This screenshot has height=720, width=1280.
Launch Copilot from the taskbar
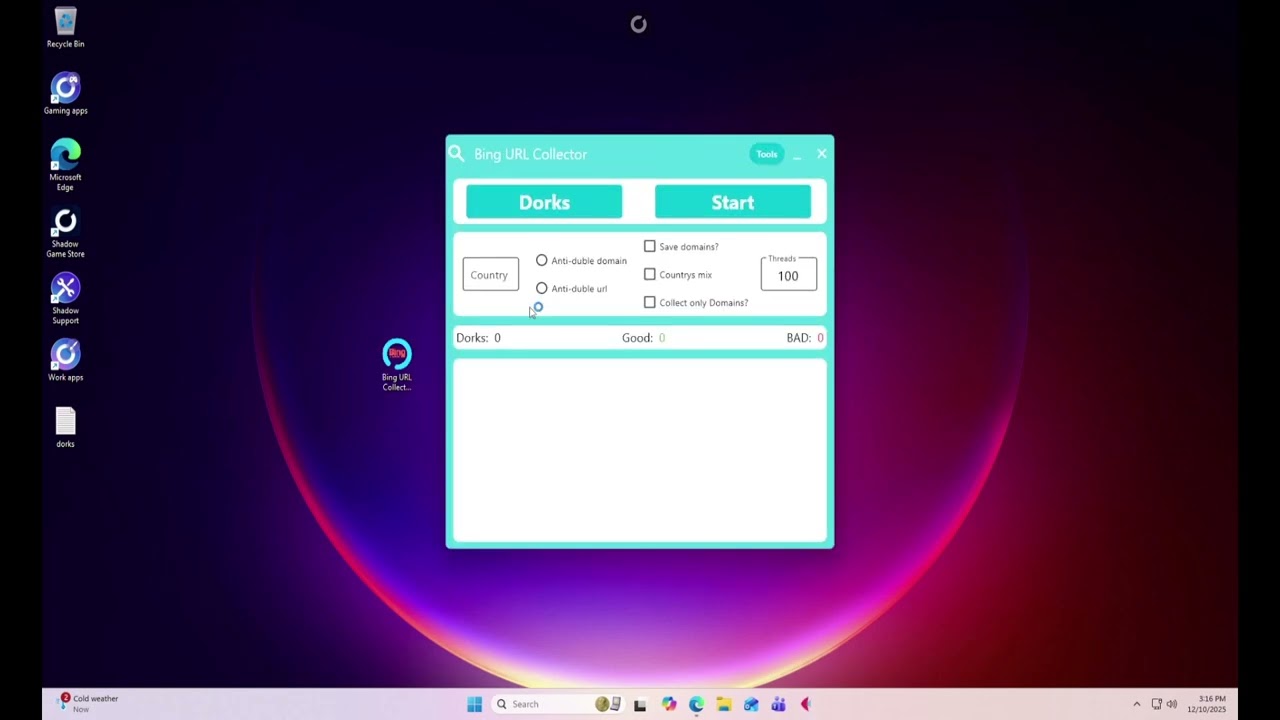[668, 704]
